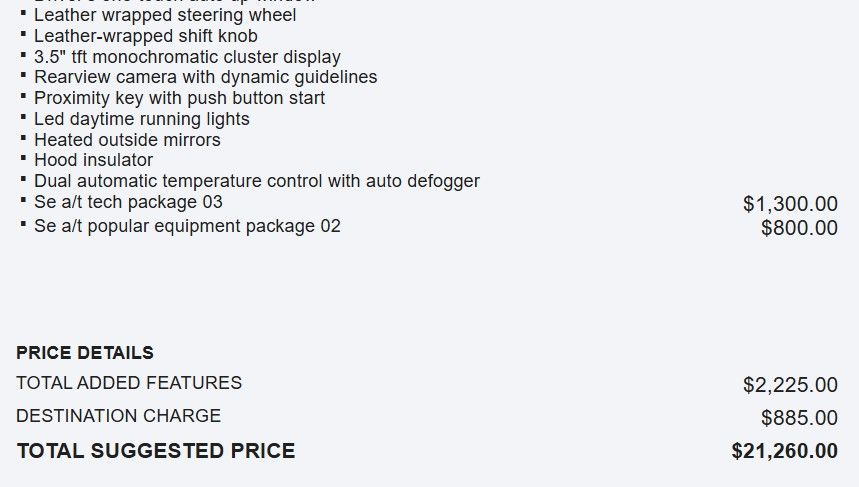Select the DESTINATION CHARGE label
The image size is (859, 487).
click(x=118, y=416)
